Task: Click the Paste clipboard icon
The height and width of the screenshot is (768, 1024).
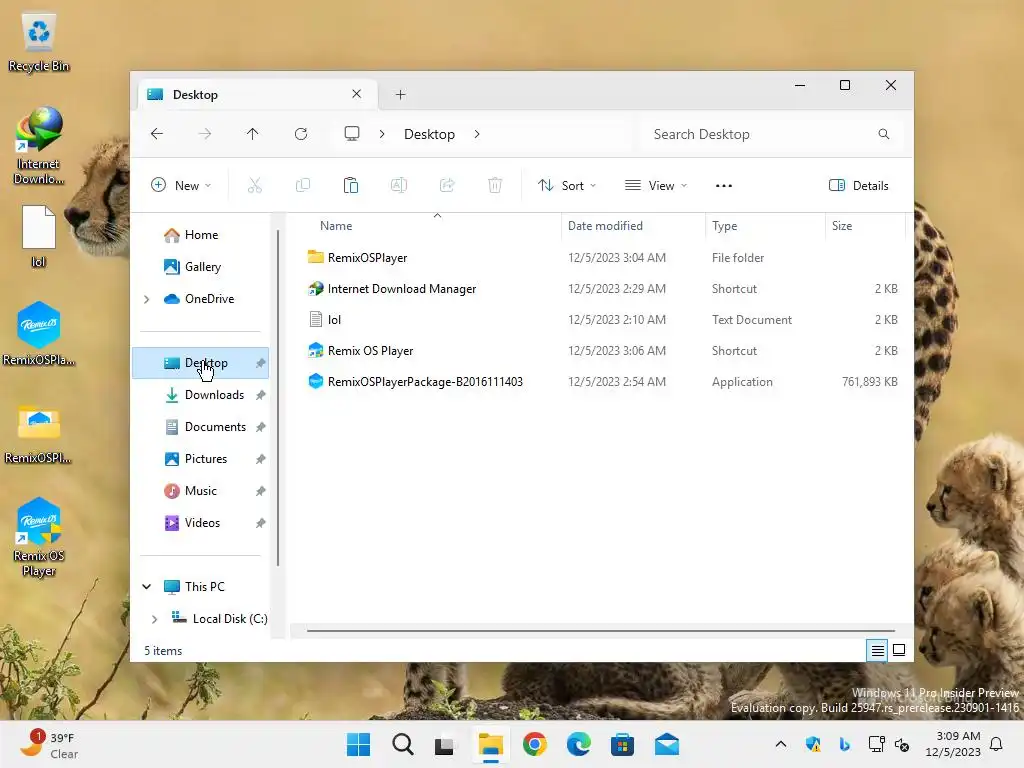Action: click(x=351, y=185)
